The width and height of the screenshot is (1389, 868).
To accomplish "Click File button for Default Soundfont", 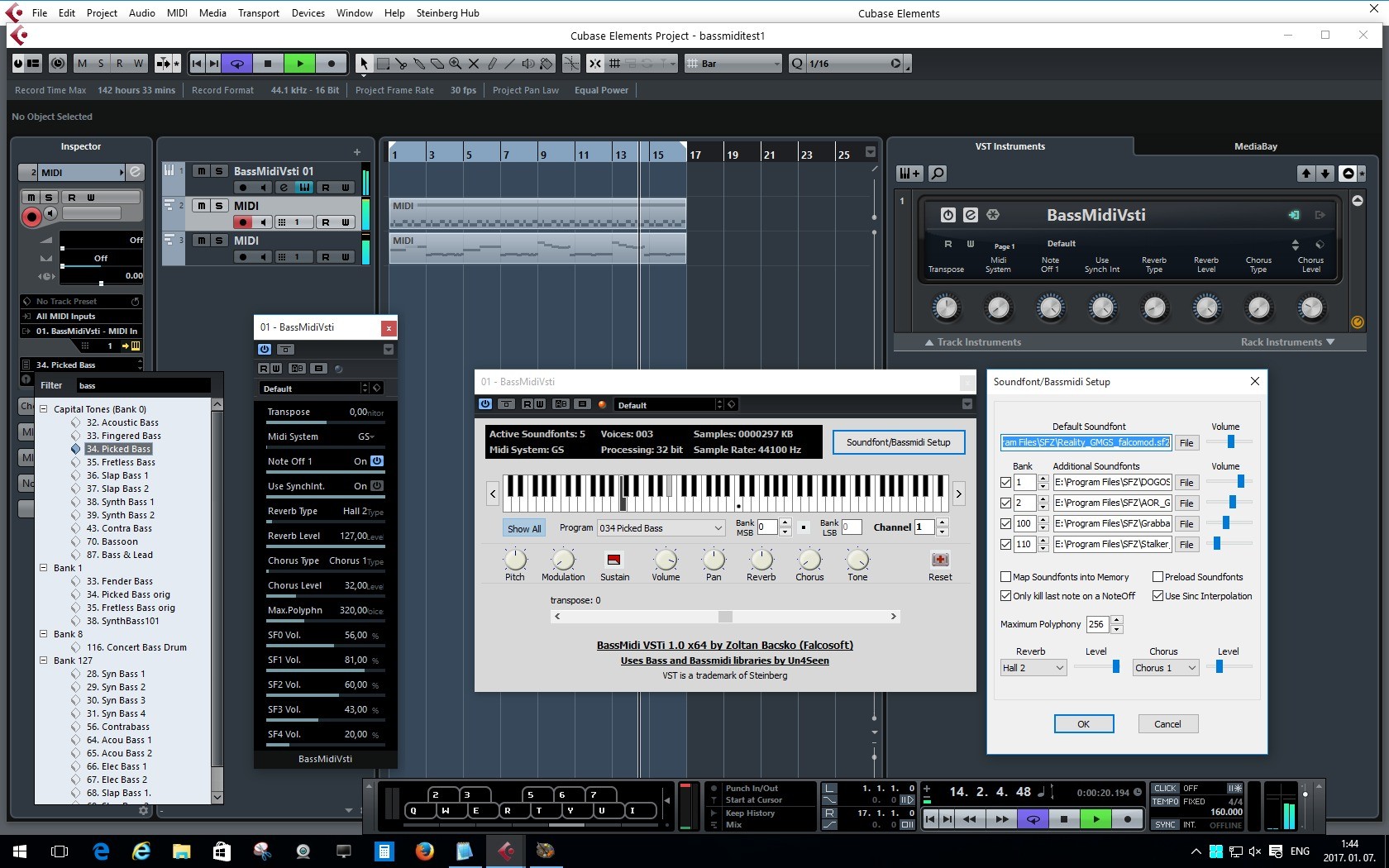I will 1186,443.
